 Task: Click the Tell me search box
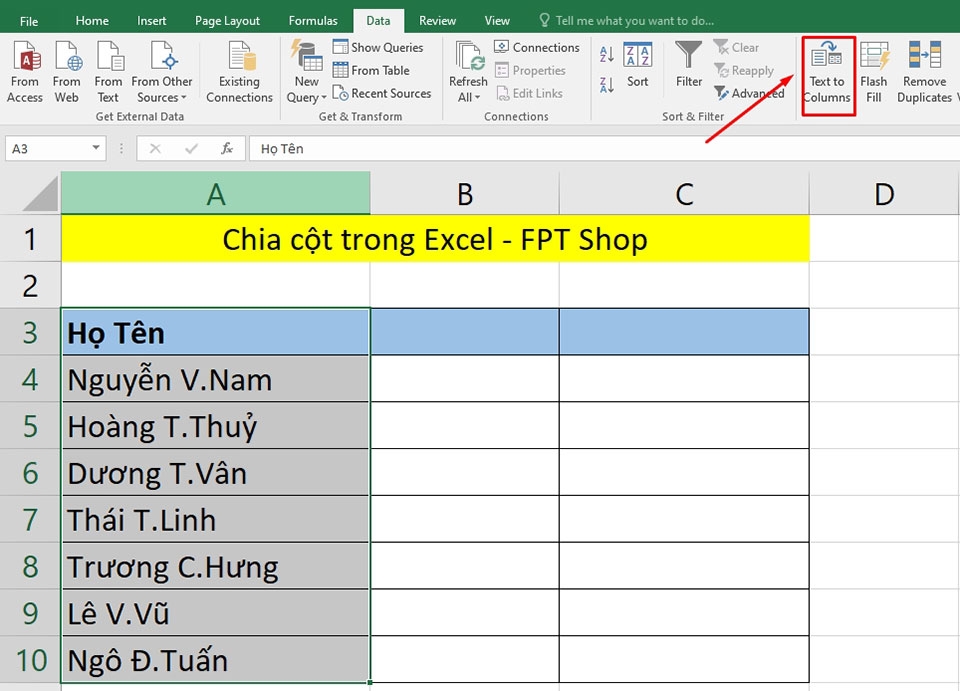[x=627, y=21]
